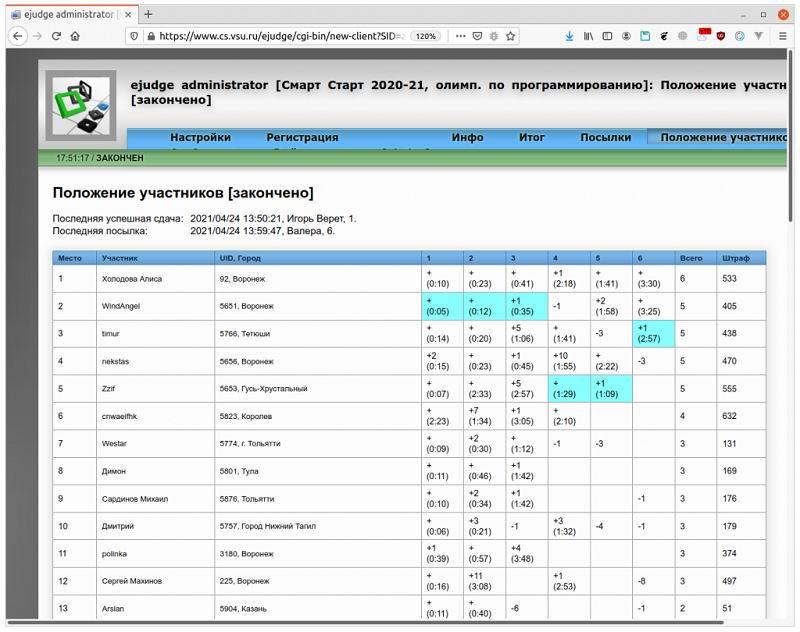
Task: Bookmark this page with the star icon
Action: (511, 36)
